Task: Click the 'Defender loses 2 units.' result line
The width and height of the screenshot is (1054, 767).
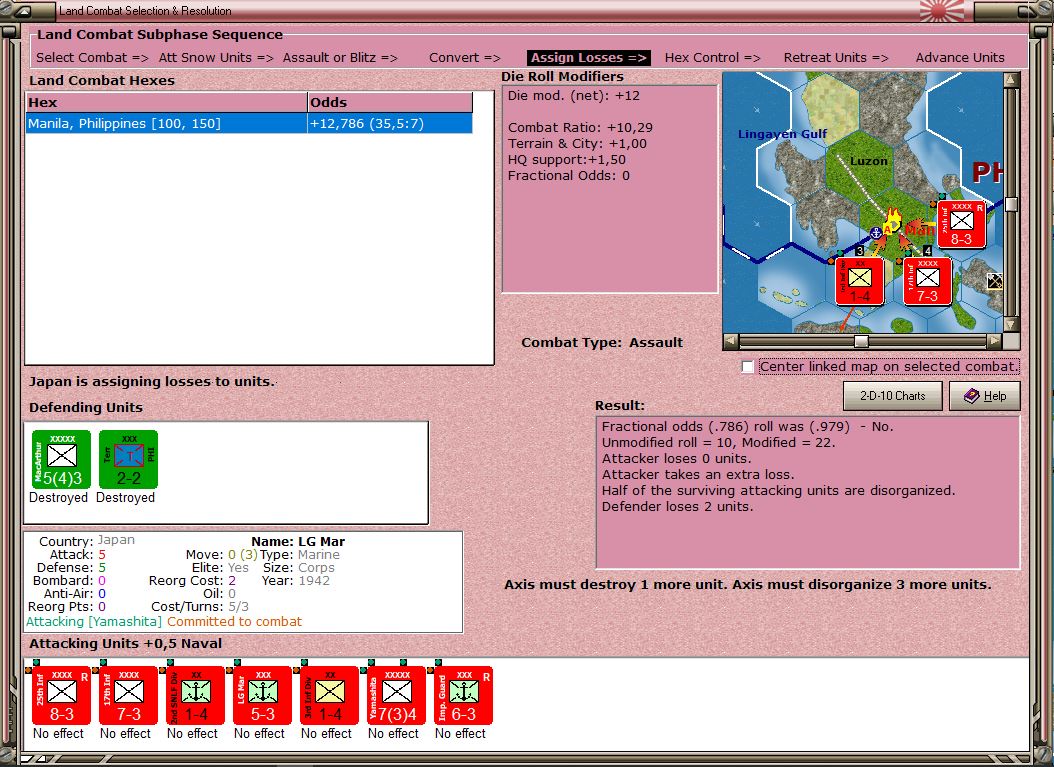Action: tap(678, 507)
